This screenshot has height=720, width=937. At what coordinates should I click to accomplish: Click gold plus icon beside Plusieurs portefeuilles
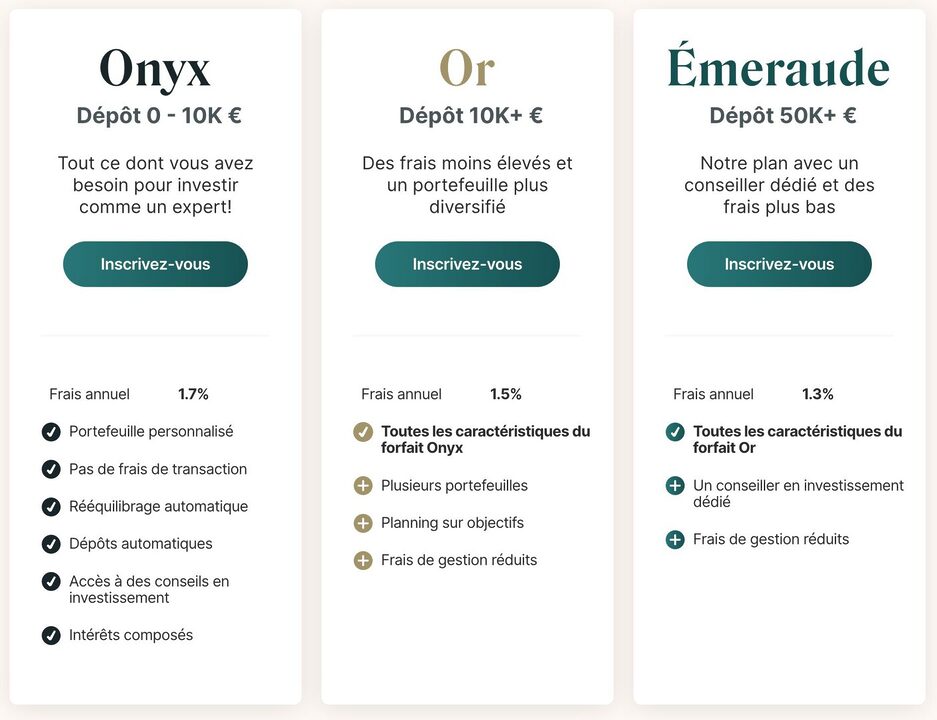point(363,485)
